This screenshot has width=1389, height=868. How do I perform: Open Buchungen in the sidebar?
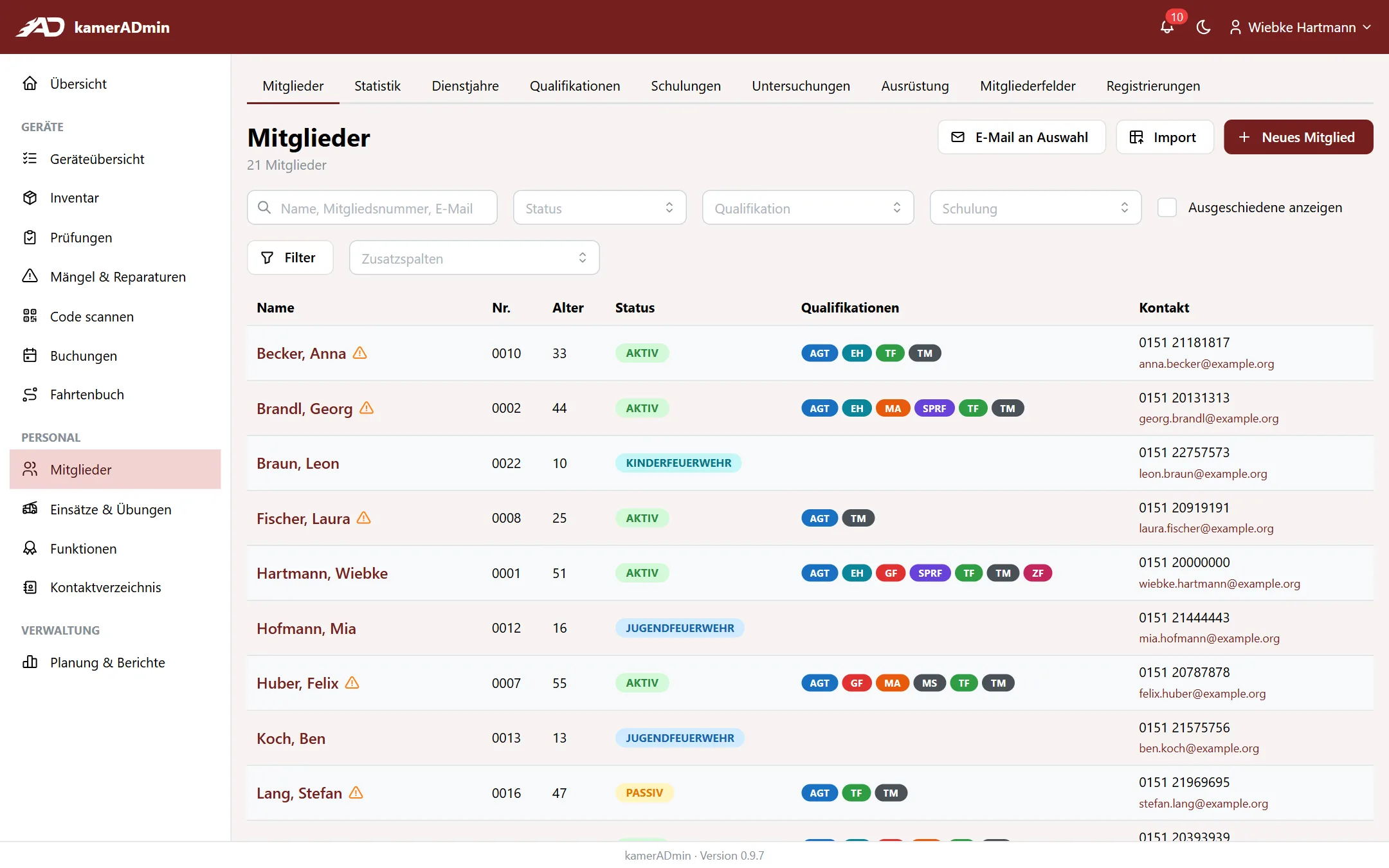pyautogui.click(x=115, y=356)
